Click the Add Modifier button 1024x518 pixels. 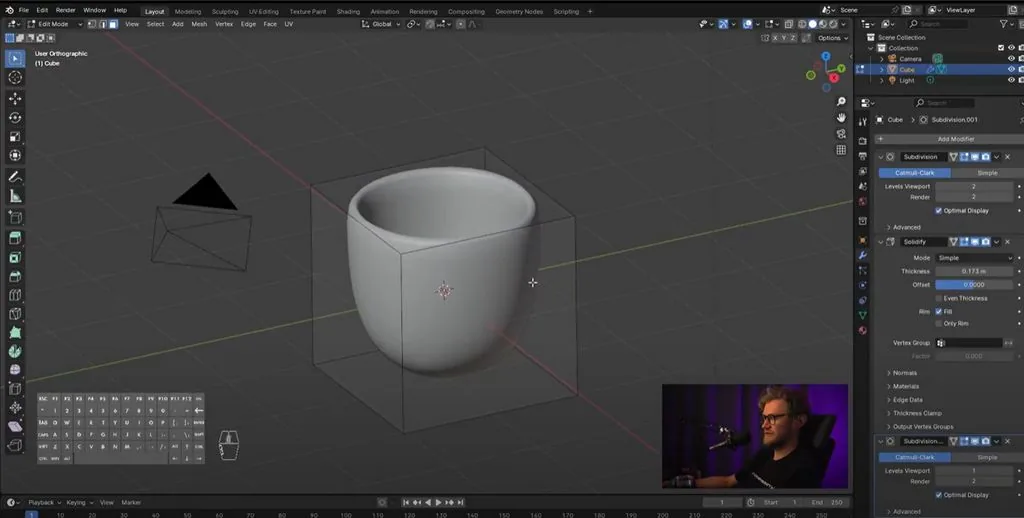click(x=955, y=139)
